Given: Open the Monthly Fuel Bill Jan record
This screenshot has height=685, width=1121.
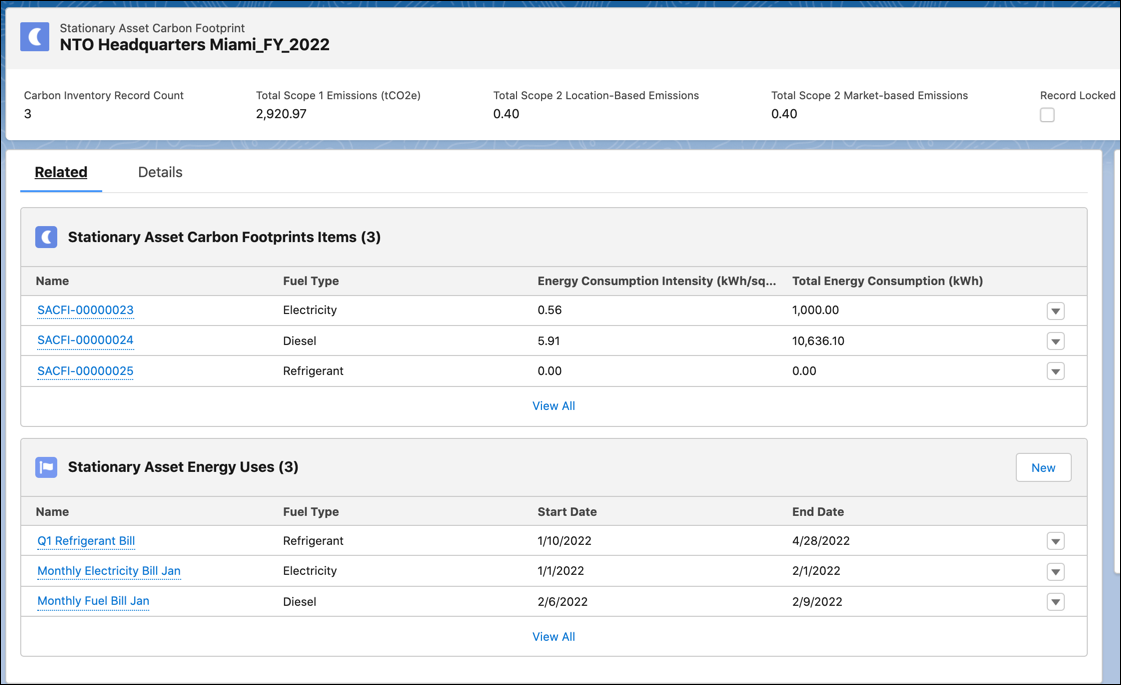Looking at the screenshot, I should pyautogui.click(x=93, y=601).
